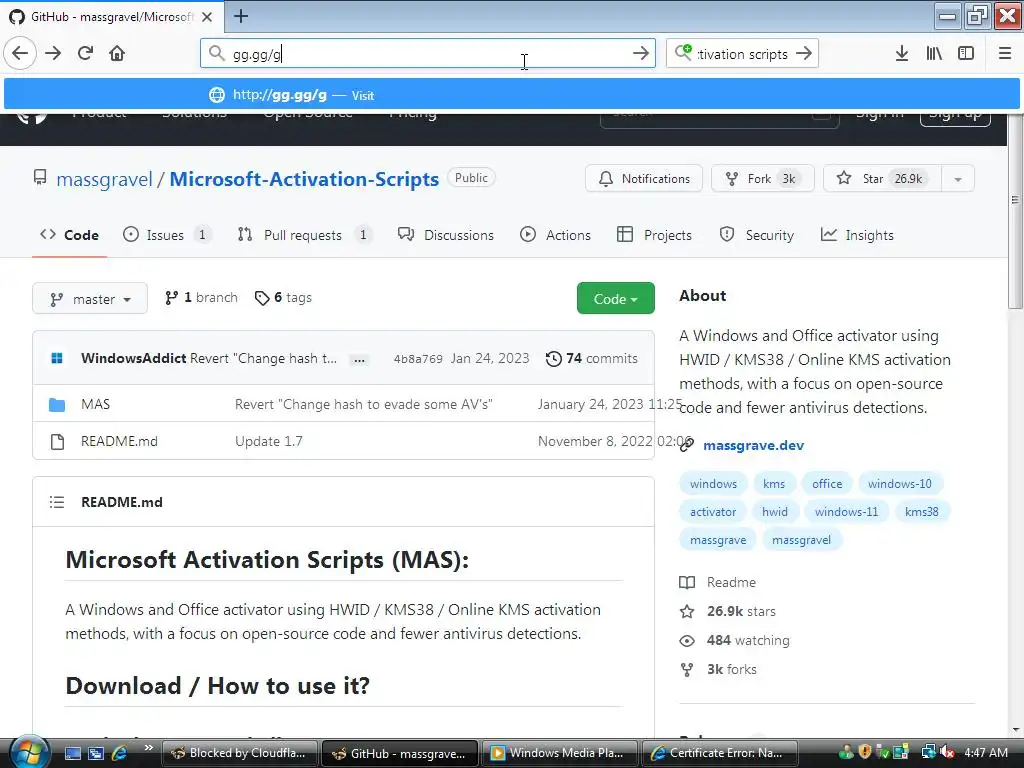Switch to Blocked by Cloudflare taskbar window

coord(240,753)
